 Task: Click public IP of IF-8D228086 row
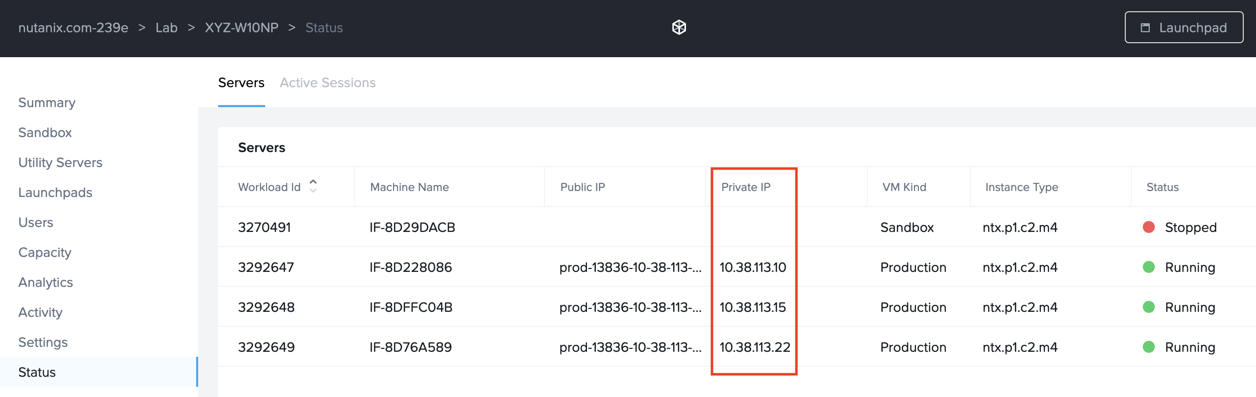[630, 267]
